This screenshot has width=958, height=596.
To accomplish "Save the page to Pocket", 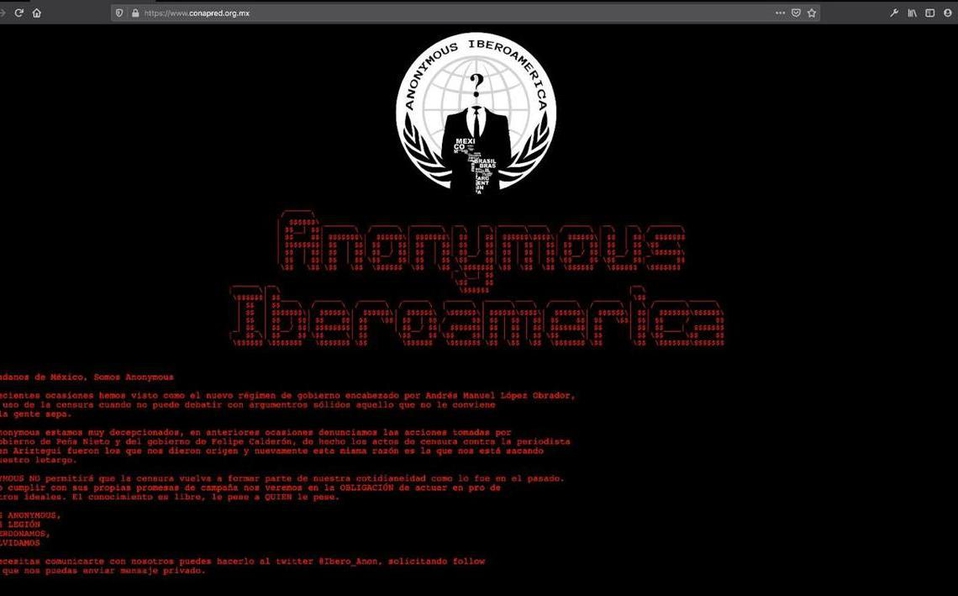I will click(796, 13).
